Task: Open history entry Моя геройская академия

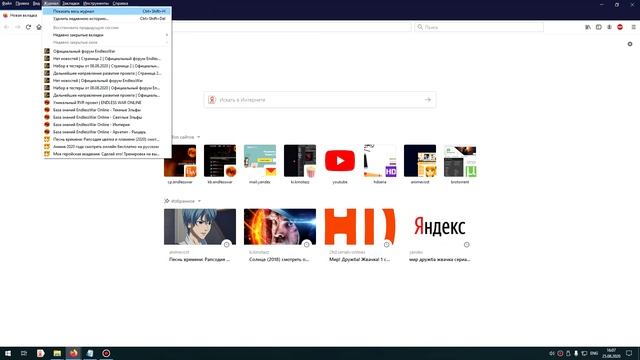Action: point(107,154)
